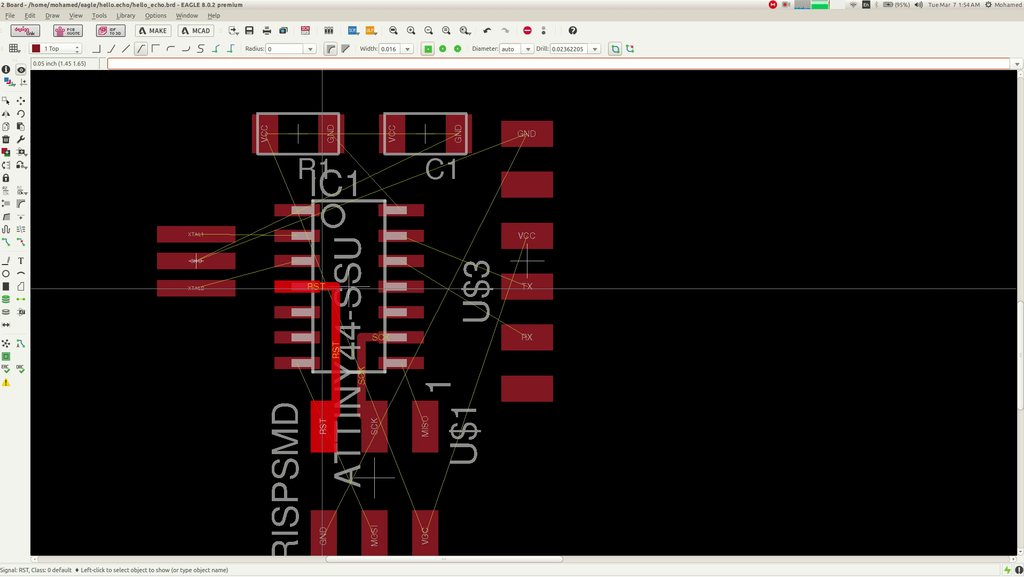Choose the straight-line wire bend style
The height and width of the screenshot is (577, 1024).
click(x=126, y=48)
